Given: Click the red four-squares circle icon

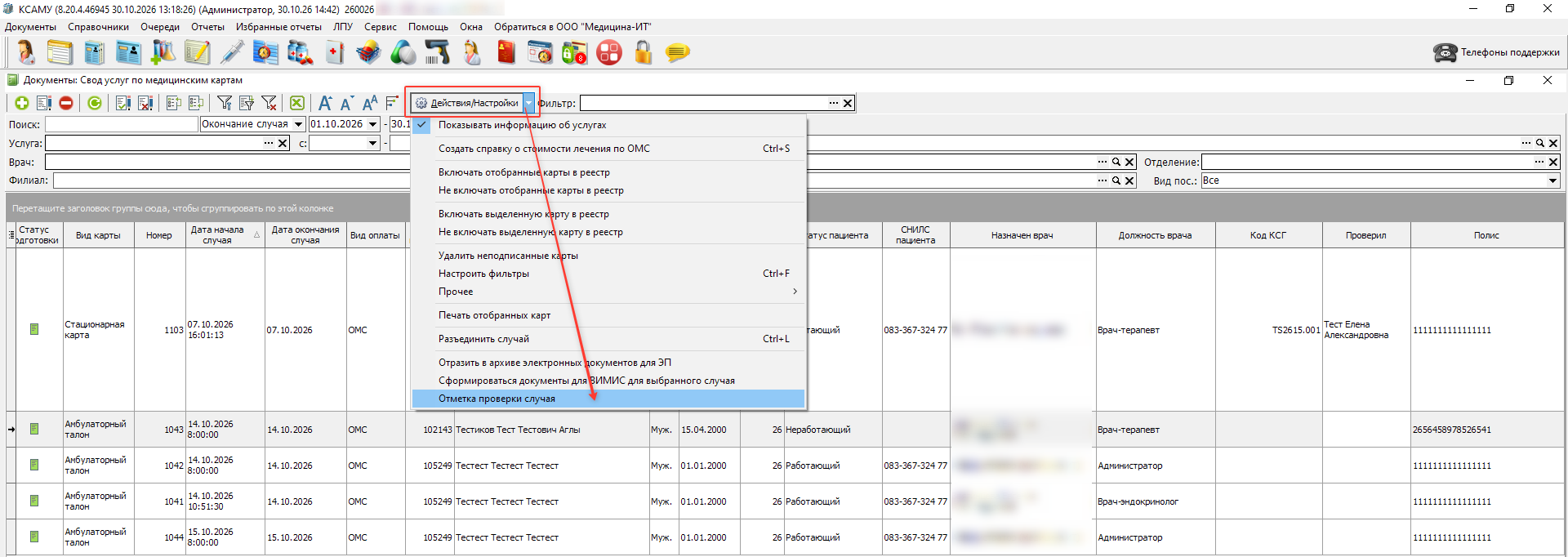Looking at the screenshot, I should pos(609,53).
